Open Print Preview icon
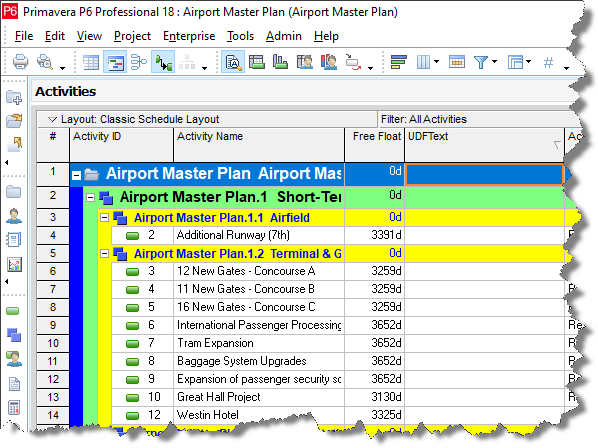 [x=44, y=62]
